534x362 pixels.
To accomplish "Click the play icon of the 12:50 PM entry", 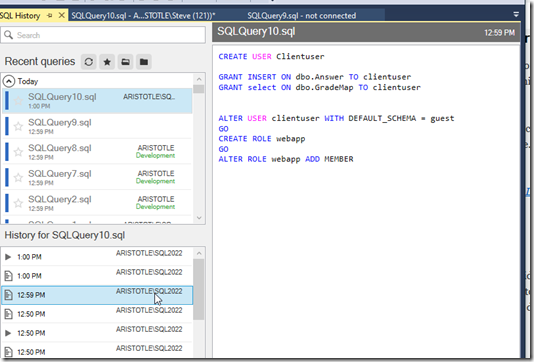I will click(x=8, y=333).
